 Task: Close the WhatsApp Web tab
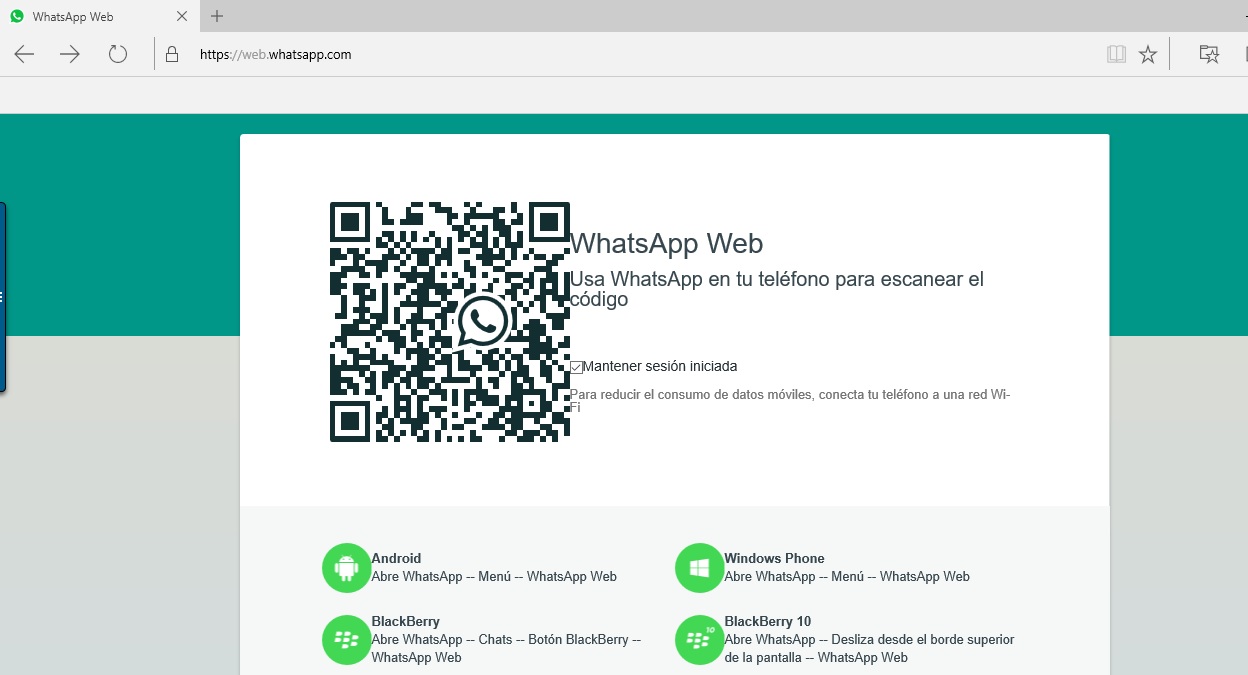[181, 16]
